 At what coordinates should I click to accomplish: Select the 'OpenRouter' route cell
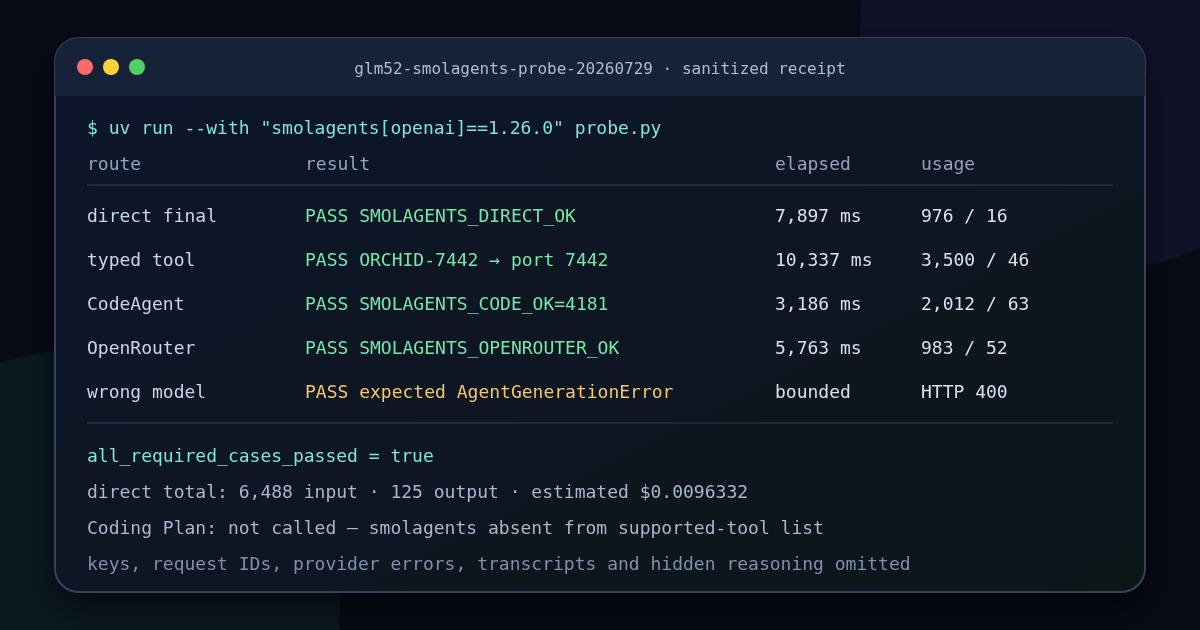click(141, 348)
